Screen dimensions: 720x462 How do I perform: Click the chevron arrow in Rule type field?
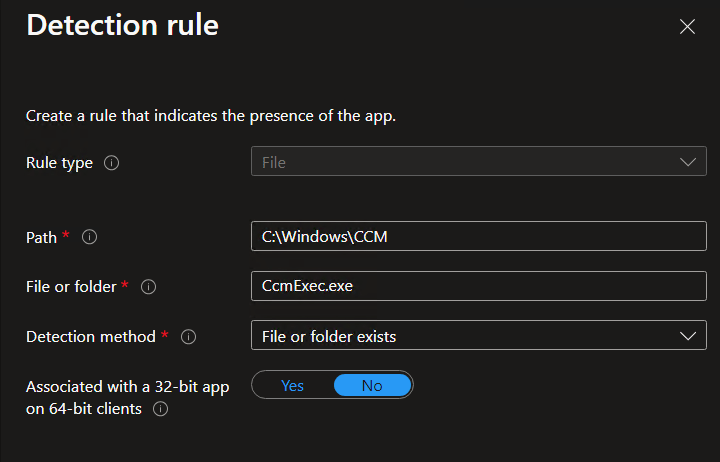(x=687, y=162)
